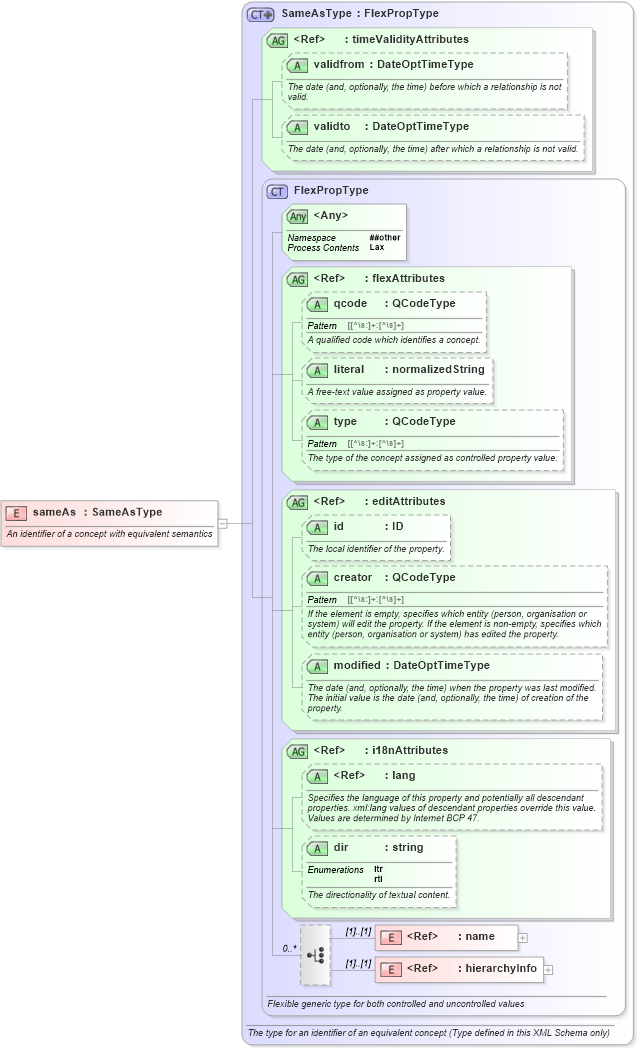This screenshot has height=1048, width=638.
Task: Click the qcode Pattern value
Action: point(375,325)
